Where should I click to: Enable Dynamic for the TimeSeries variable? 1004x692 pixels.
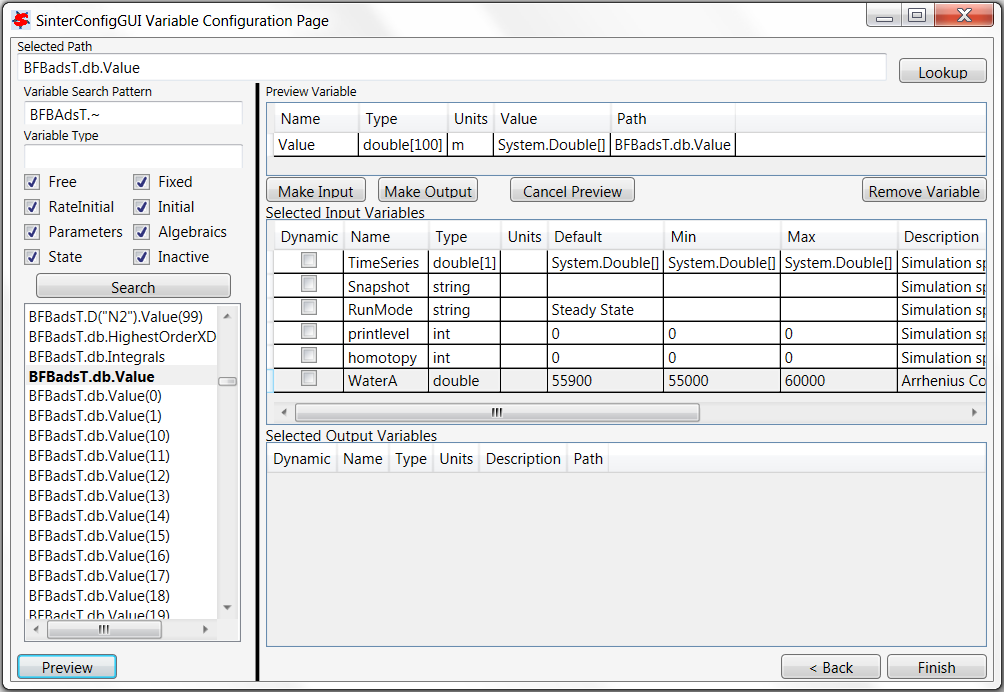(x=310, y=262)
